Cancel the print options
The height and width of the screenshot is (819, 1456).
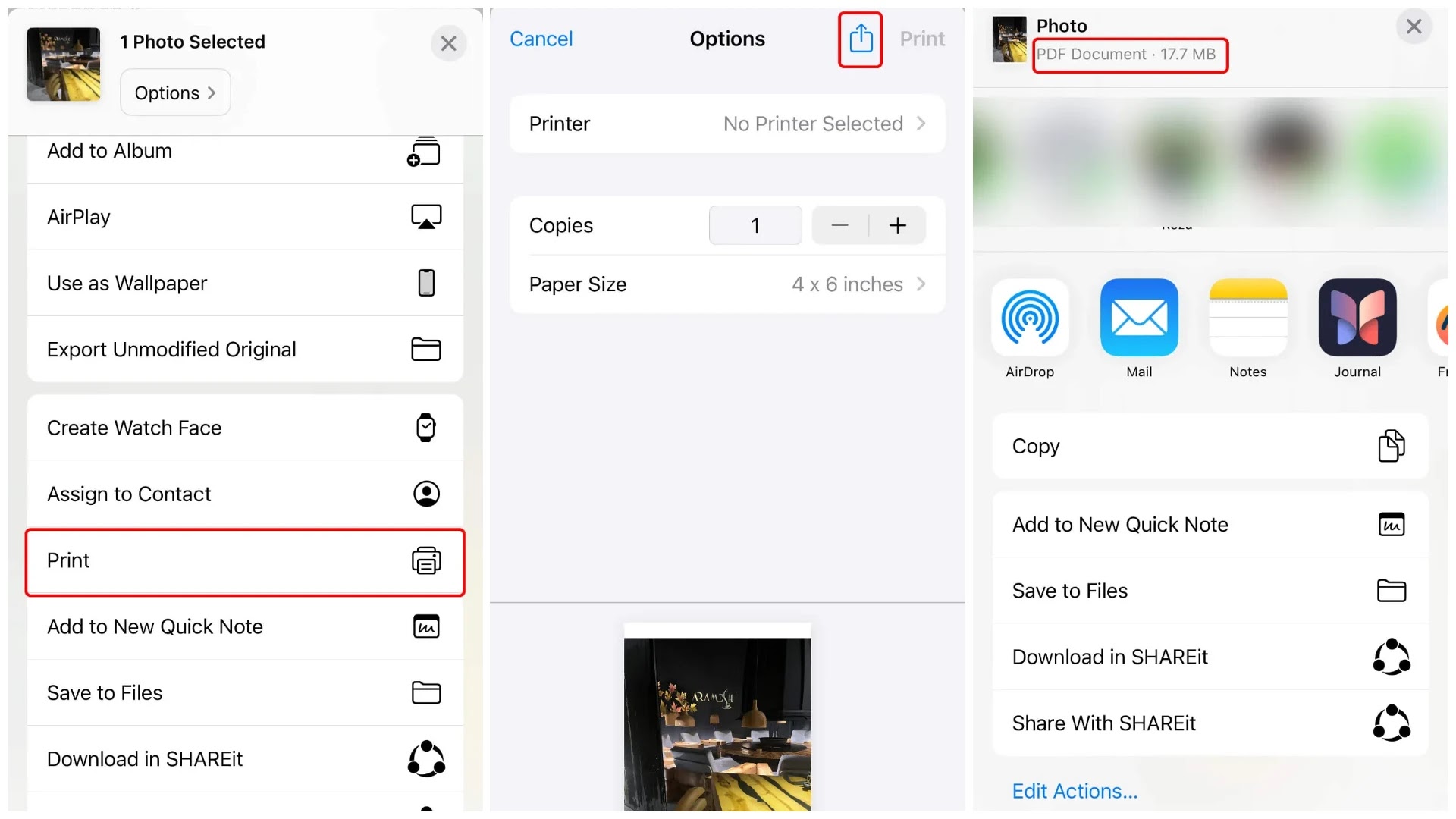(541, 39)
